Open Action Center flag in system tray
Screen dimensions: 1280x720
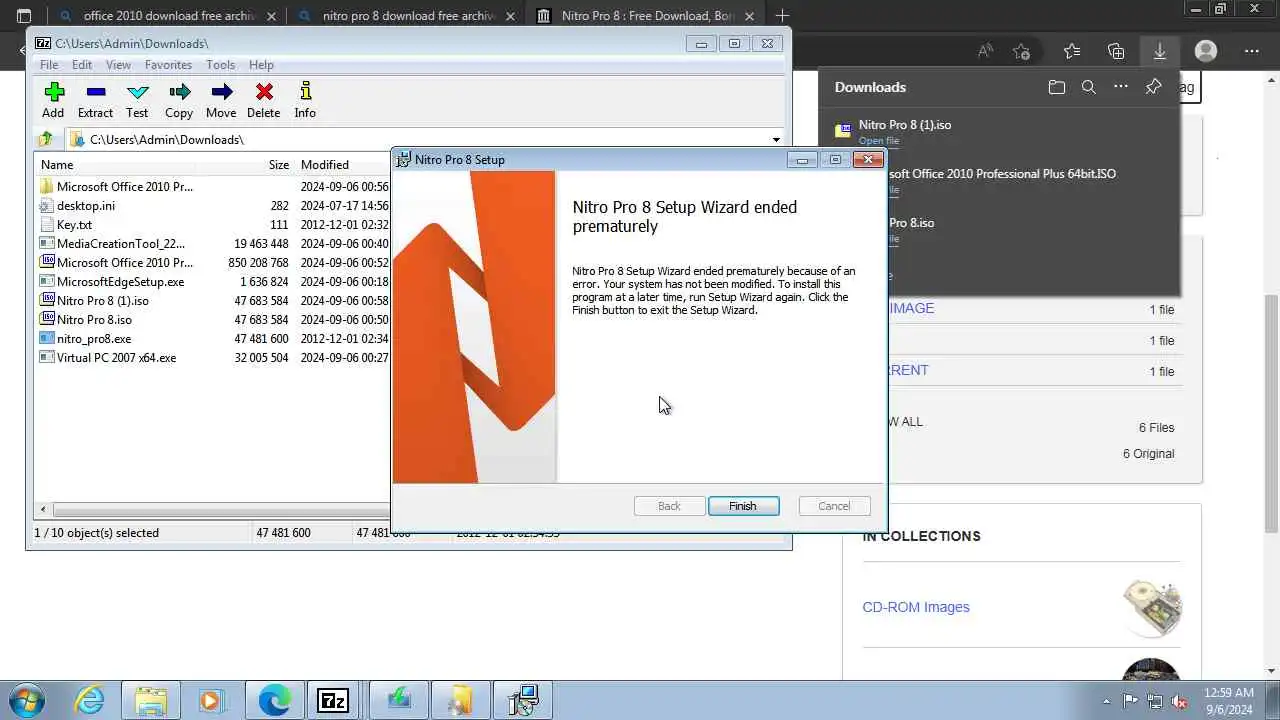pos(1130,701)
